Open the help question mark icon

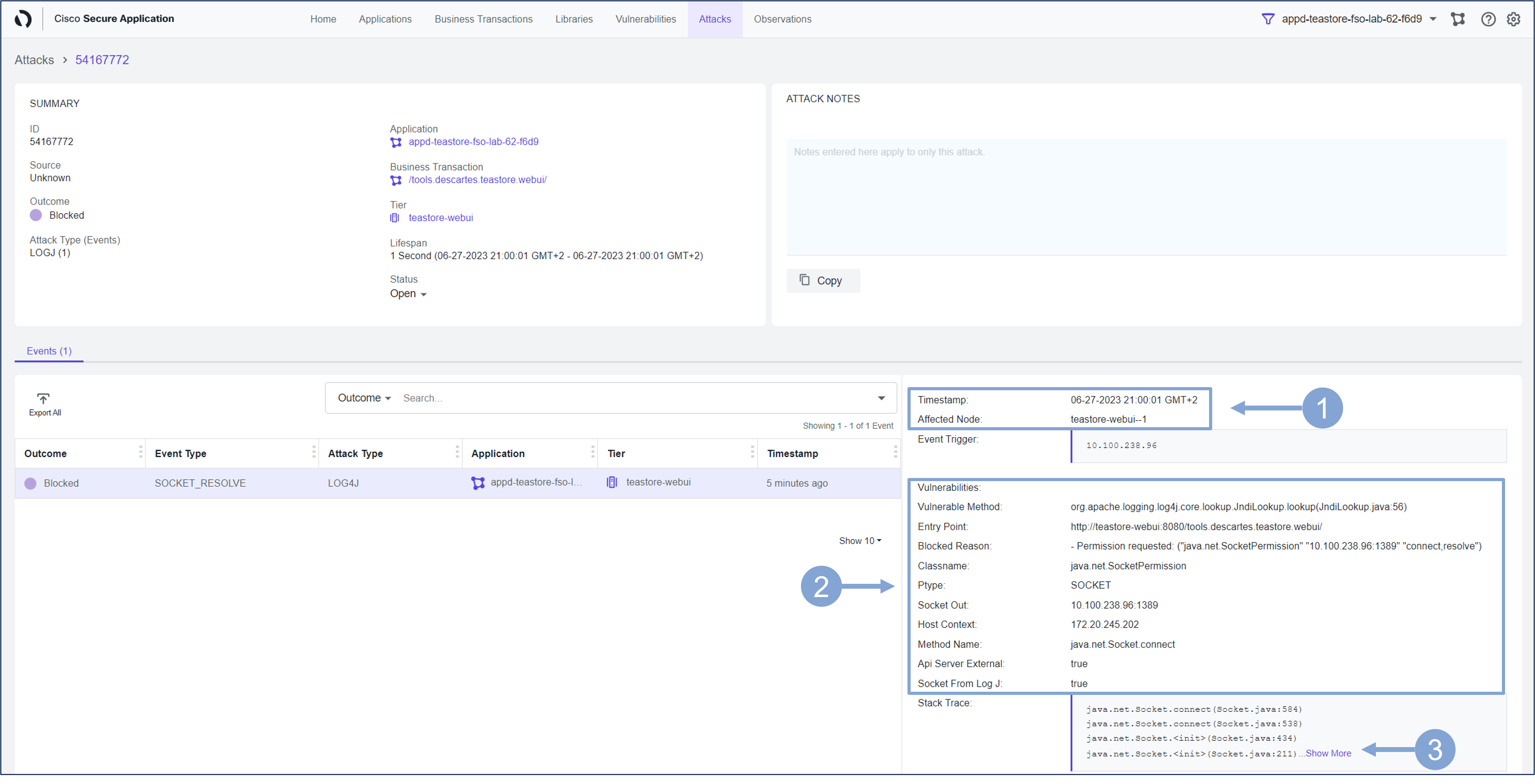(1488, 19)
